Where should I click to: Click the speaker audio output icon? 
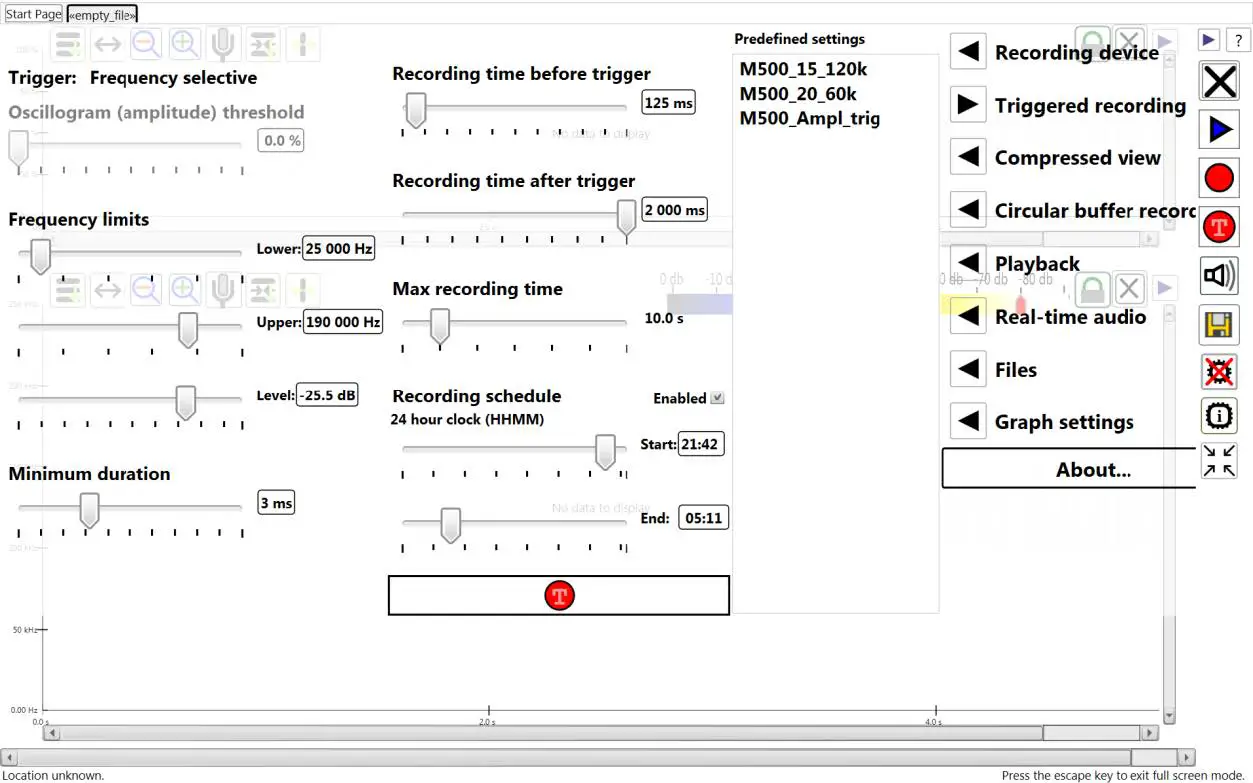click(x=1218, y=275)
